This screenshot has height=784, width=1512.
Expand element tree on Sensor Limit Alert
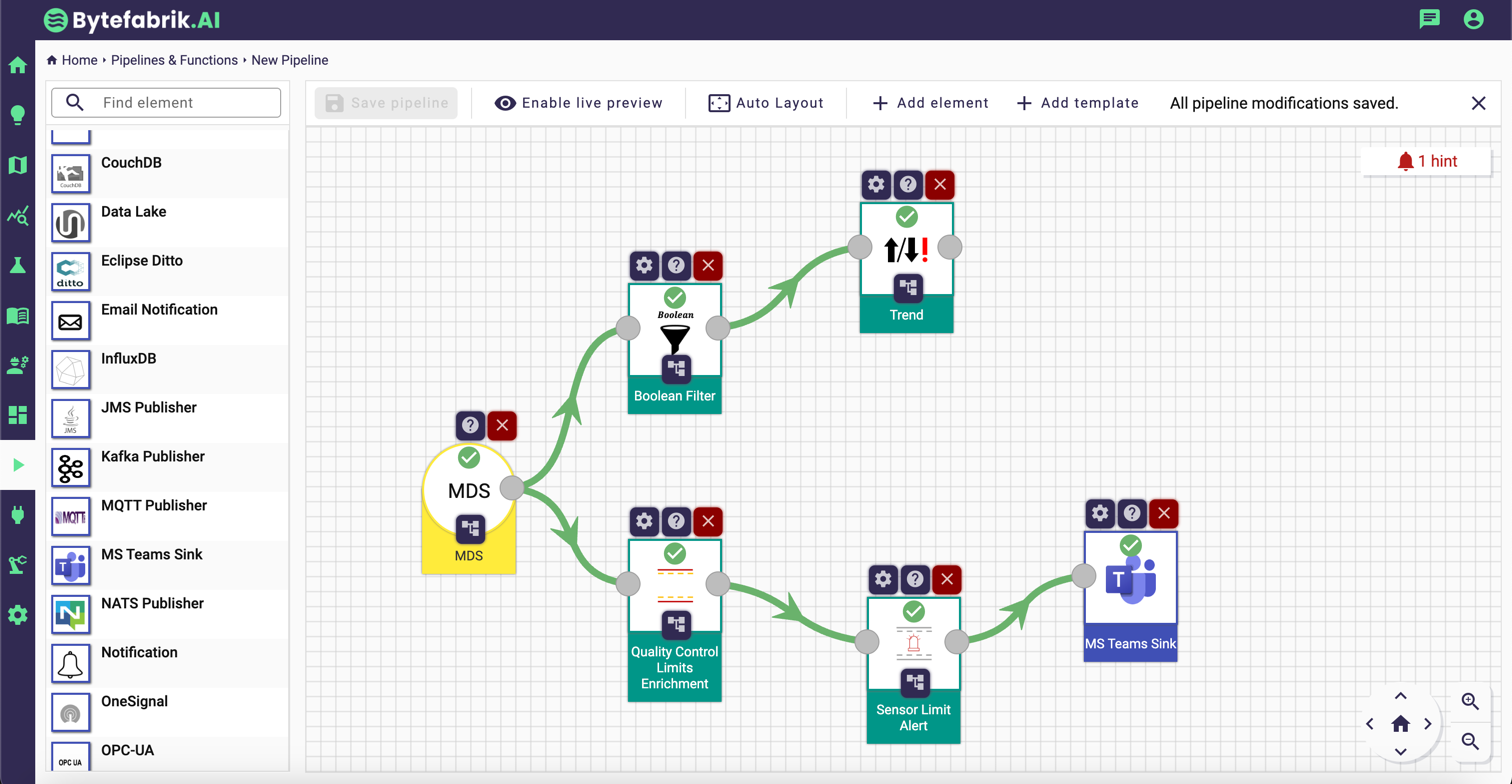click(914, 682)
